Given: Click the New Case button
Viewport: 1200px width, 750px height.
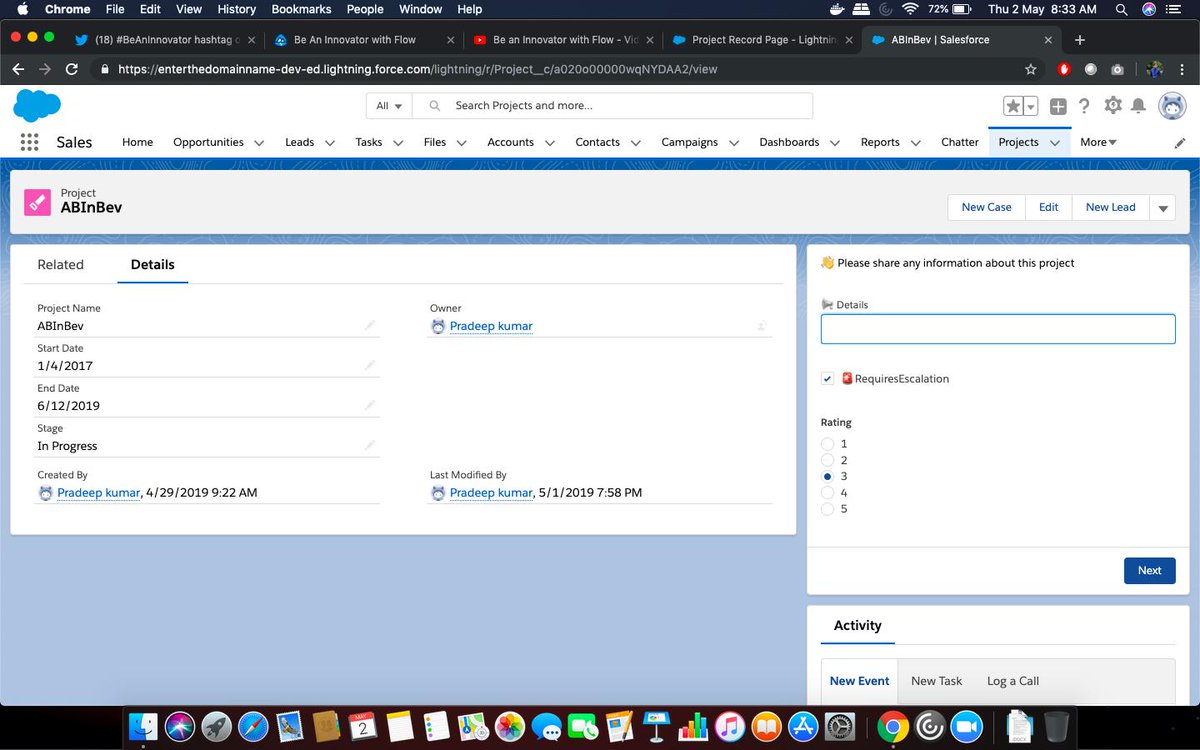Looking at the screenshot, I should coord(986,207).
